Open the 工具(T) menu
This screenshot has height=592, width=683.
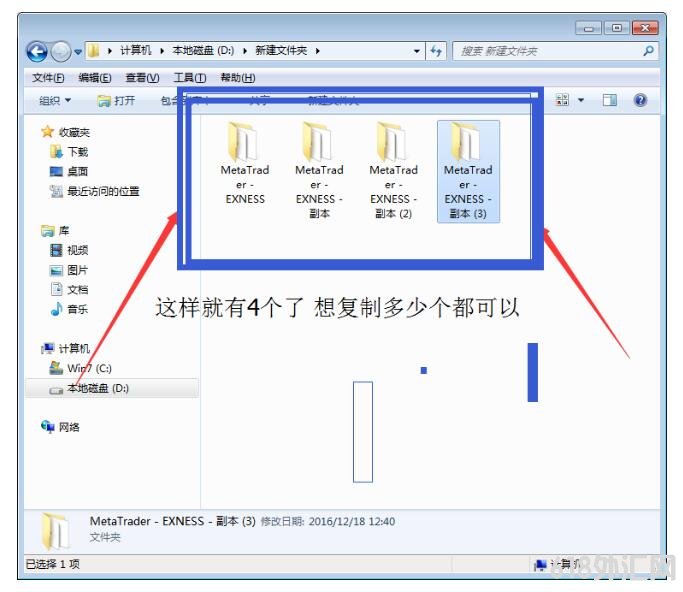(x=190, y=78)
